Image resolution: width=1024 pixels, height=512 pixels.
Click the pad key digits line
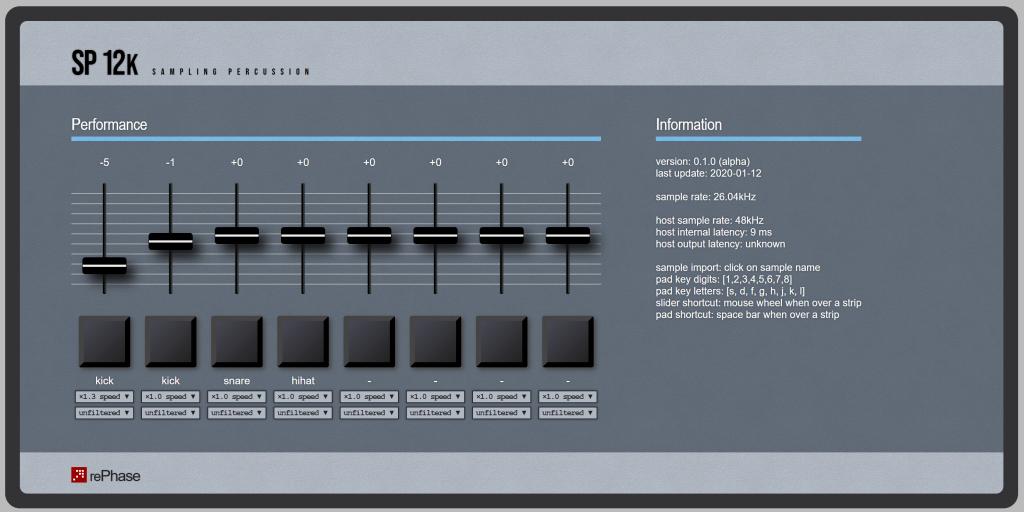724,280
